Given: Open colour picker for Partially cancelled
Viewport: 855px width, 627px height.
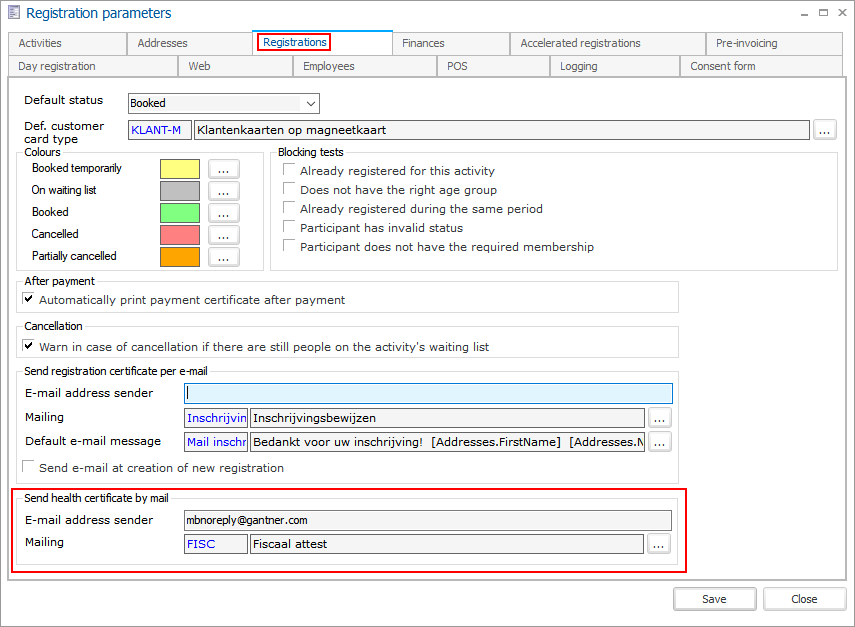Looking at the screenshot, I should coord(224,257).
